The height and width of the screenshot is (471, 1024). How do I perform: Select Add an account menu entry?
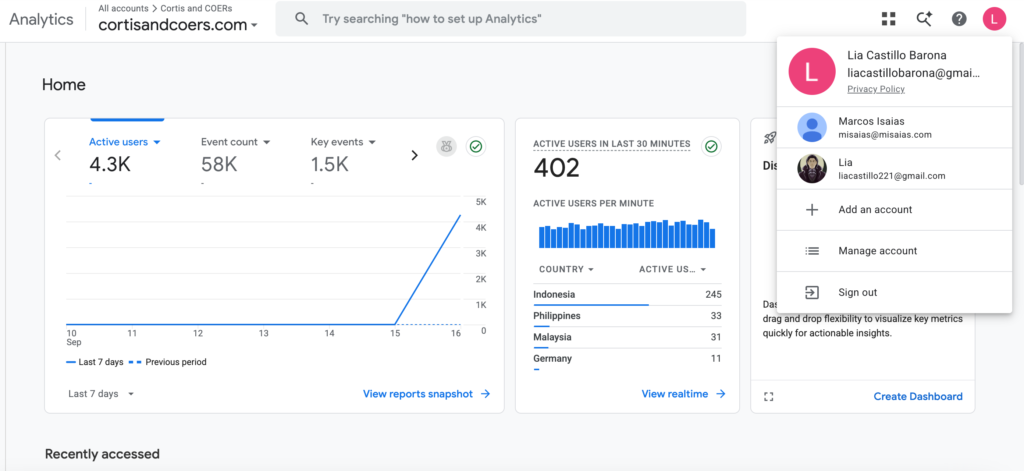pos(895,210)
